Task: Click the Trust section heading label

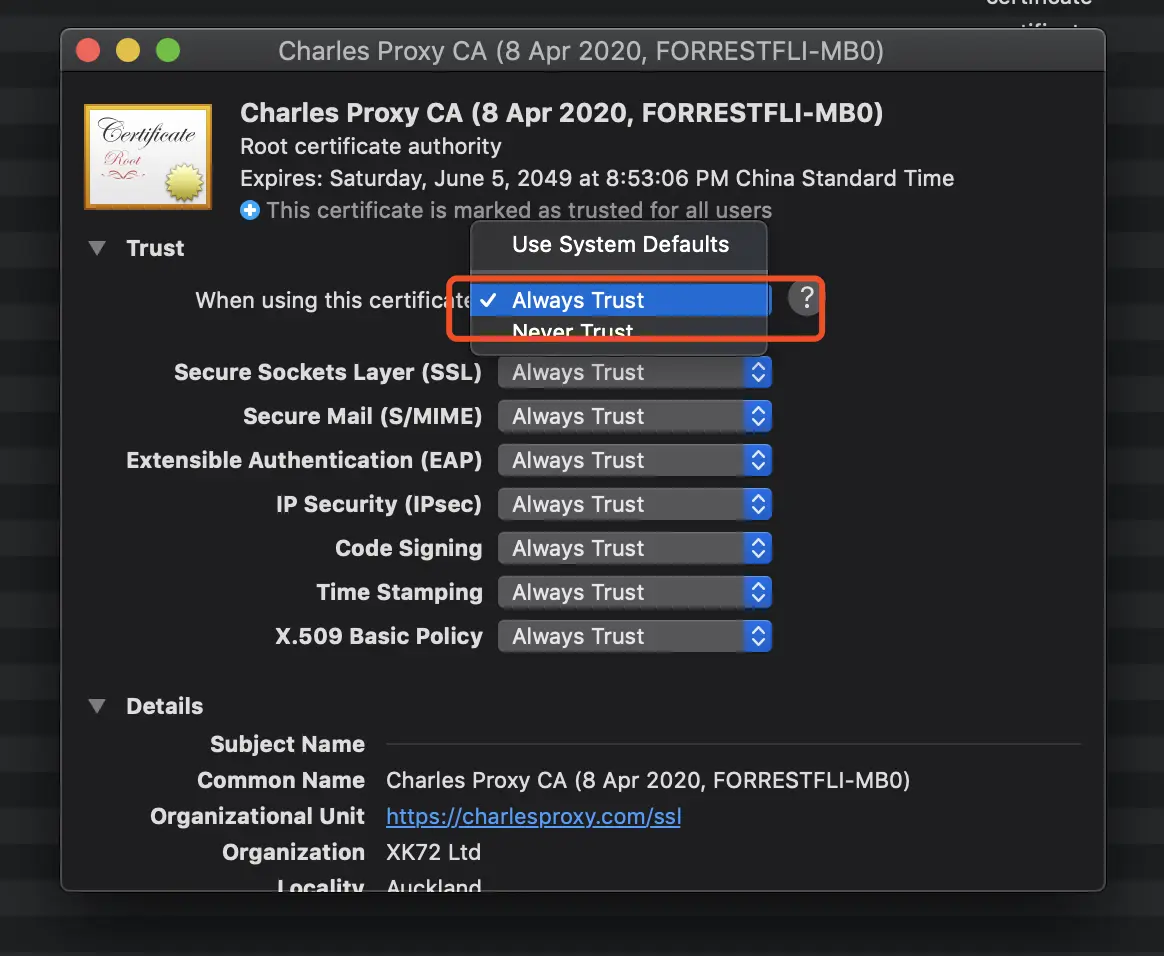Action: [155, 248]
